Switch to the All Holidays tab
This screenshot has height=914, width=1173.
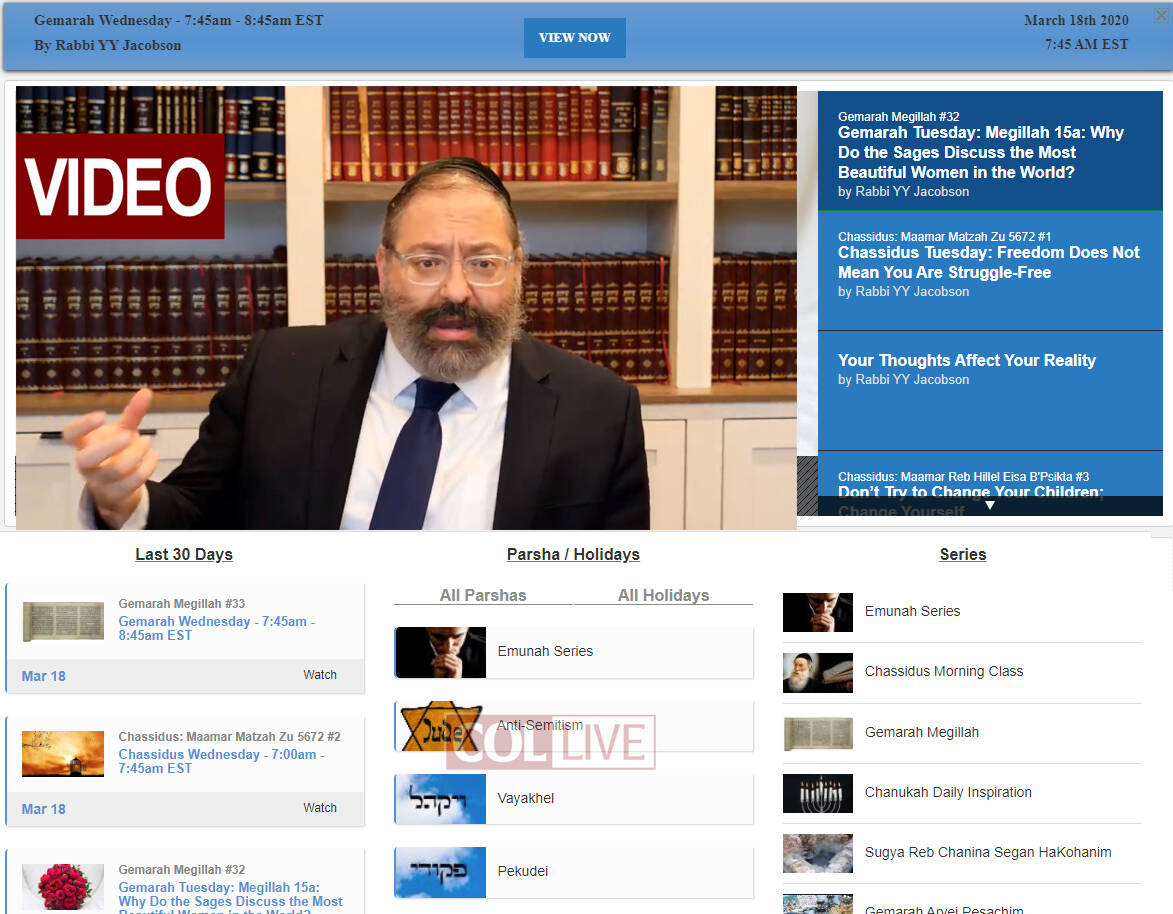point(663,595)
